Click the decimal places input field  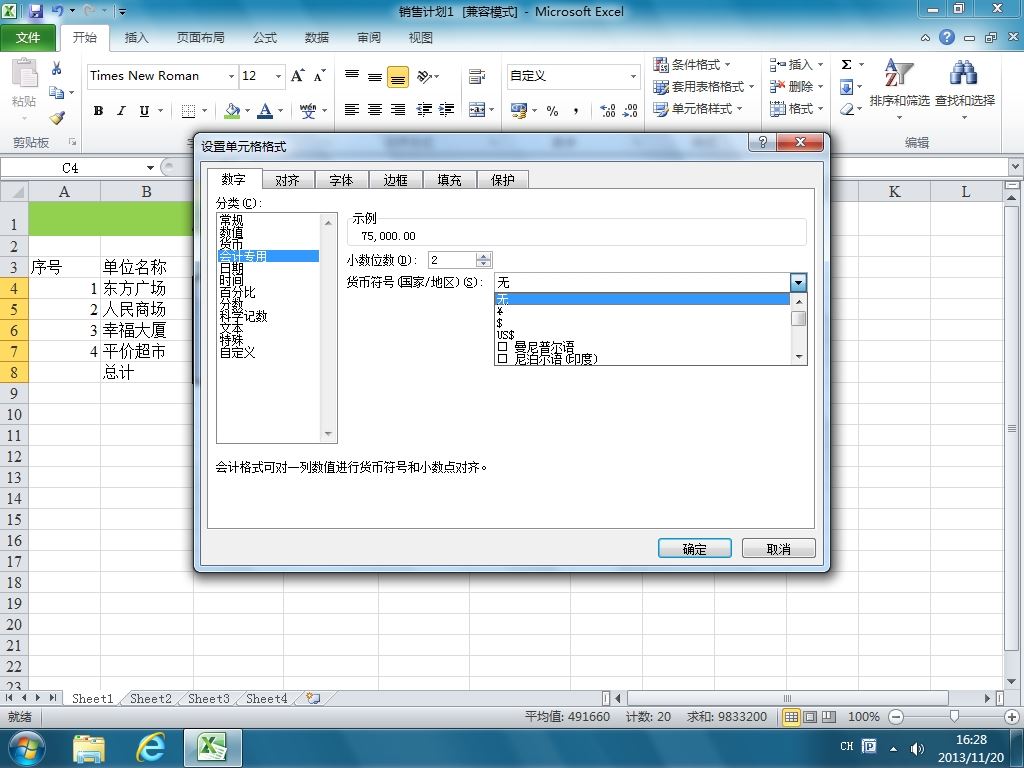point(452,260)
